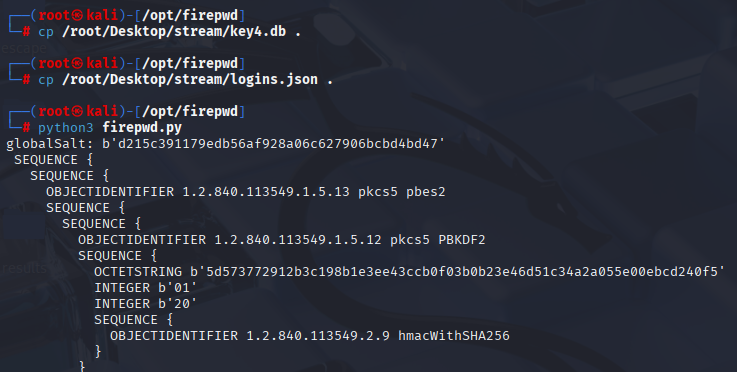This screenshot has width=737, height=372.
Task: Click the /root/Desktop/stream/logins.json path
Action: (190, 79)
